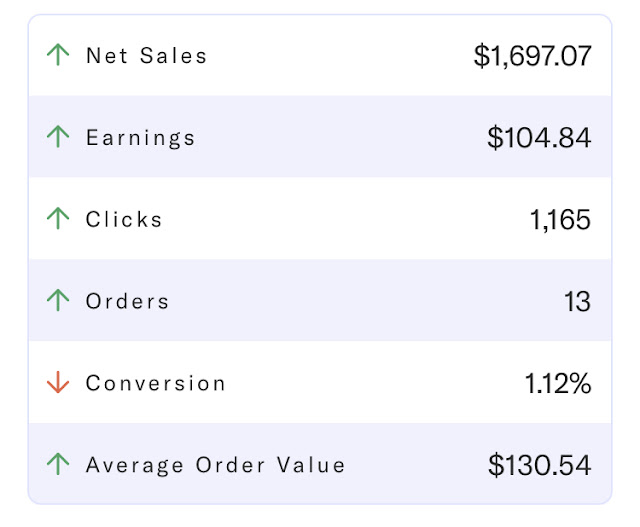Select the Earnings label
Viewport: 640px width, 527px height.
click(140, 138)
